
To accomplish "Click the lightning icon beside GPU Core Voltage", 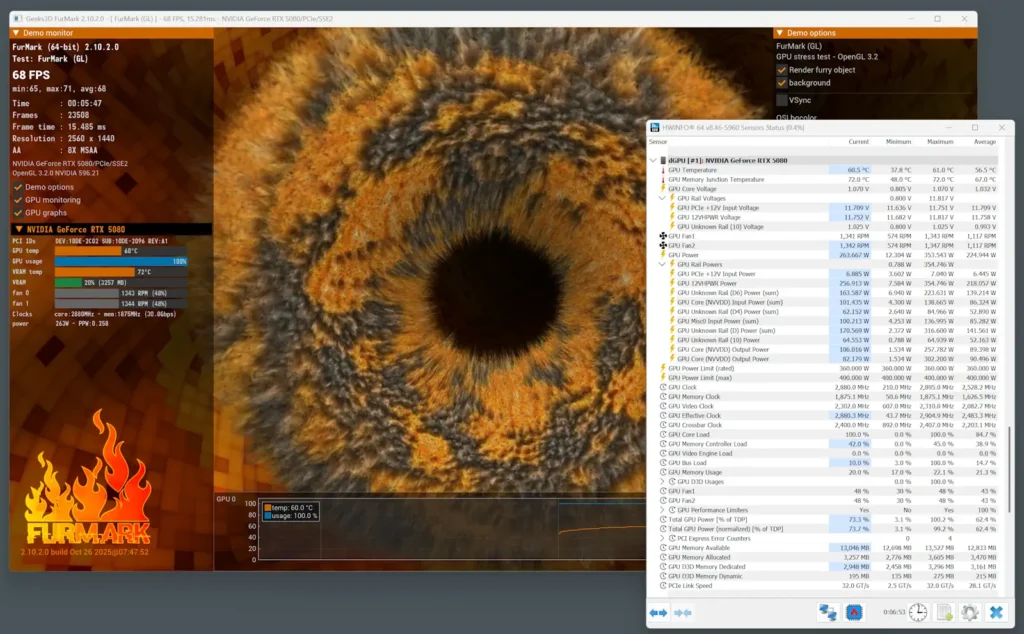I will [663, 189].
